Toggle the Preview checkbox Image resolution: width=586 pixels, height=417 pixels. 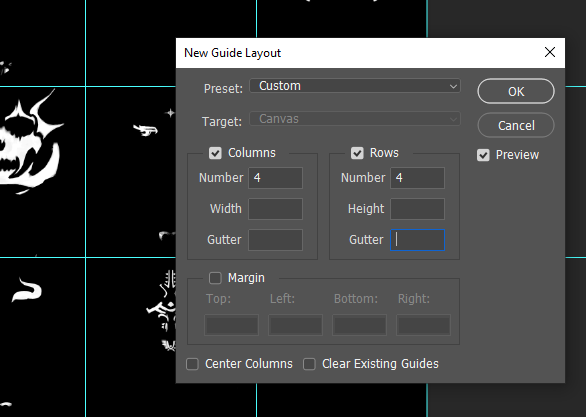(x=483, y=155)
